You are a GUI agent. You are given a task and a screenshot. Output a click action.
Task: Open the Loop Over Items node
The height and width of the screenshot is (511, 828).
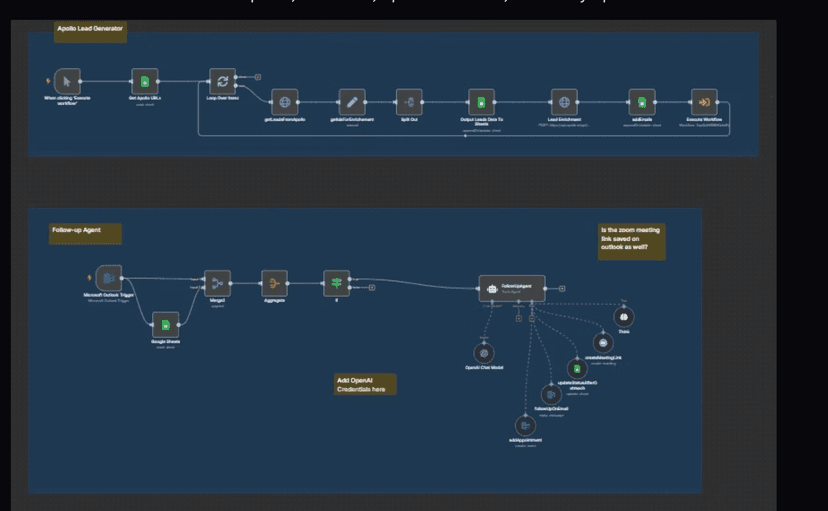pos(222,81)
